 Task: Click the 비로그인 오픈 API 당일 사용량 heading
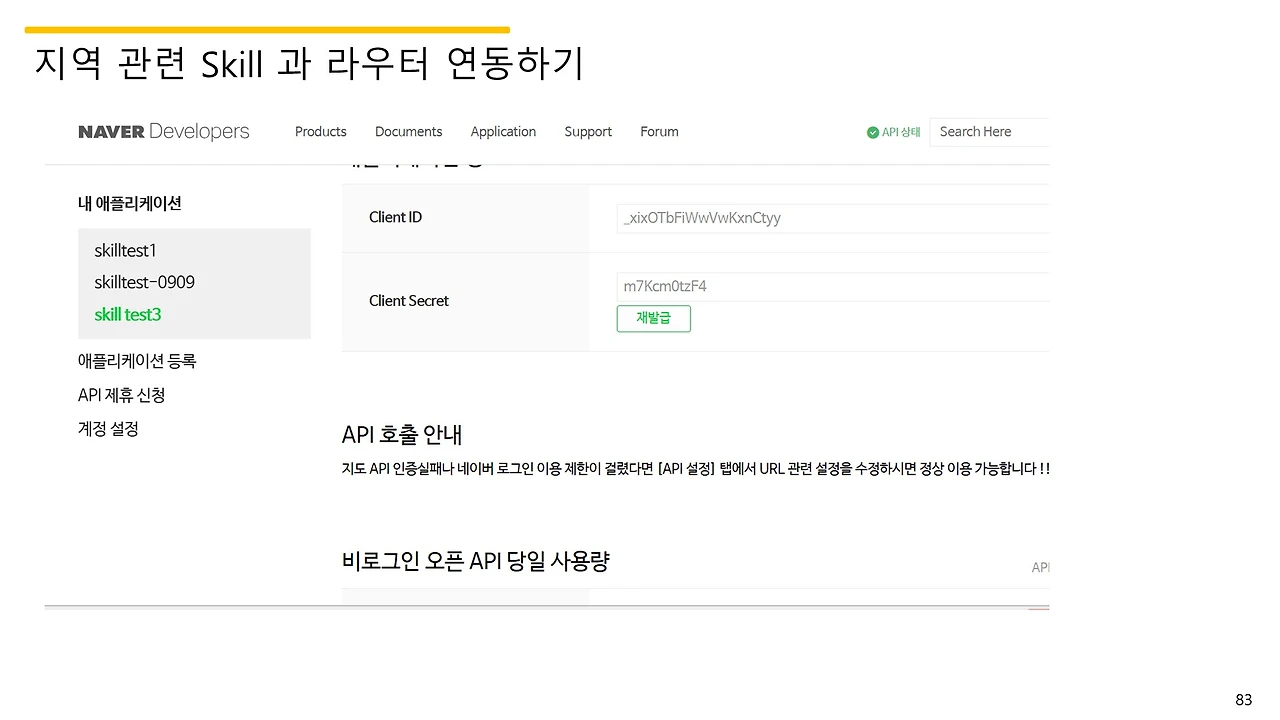[477, 561]
